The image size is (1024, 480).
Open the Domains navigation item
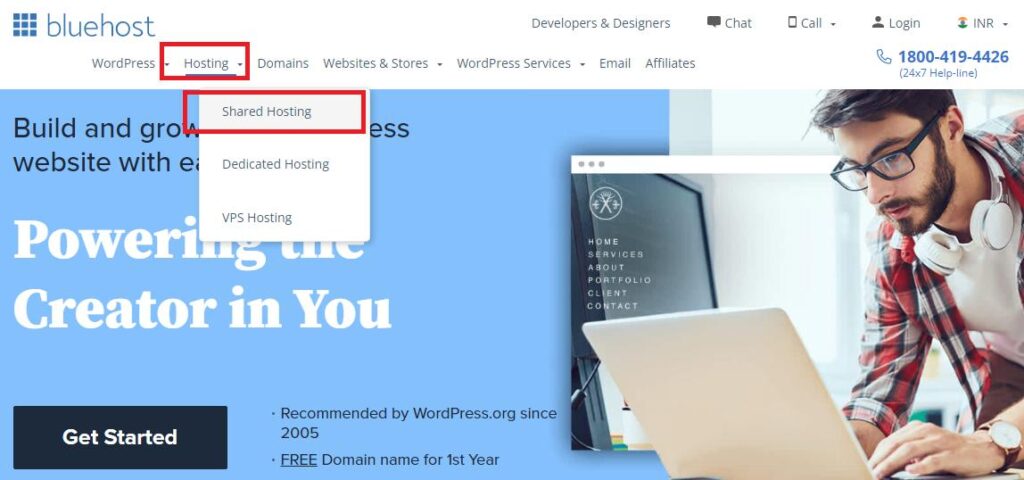pyautogui.click(x=283, y=63)
